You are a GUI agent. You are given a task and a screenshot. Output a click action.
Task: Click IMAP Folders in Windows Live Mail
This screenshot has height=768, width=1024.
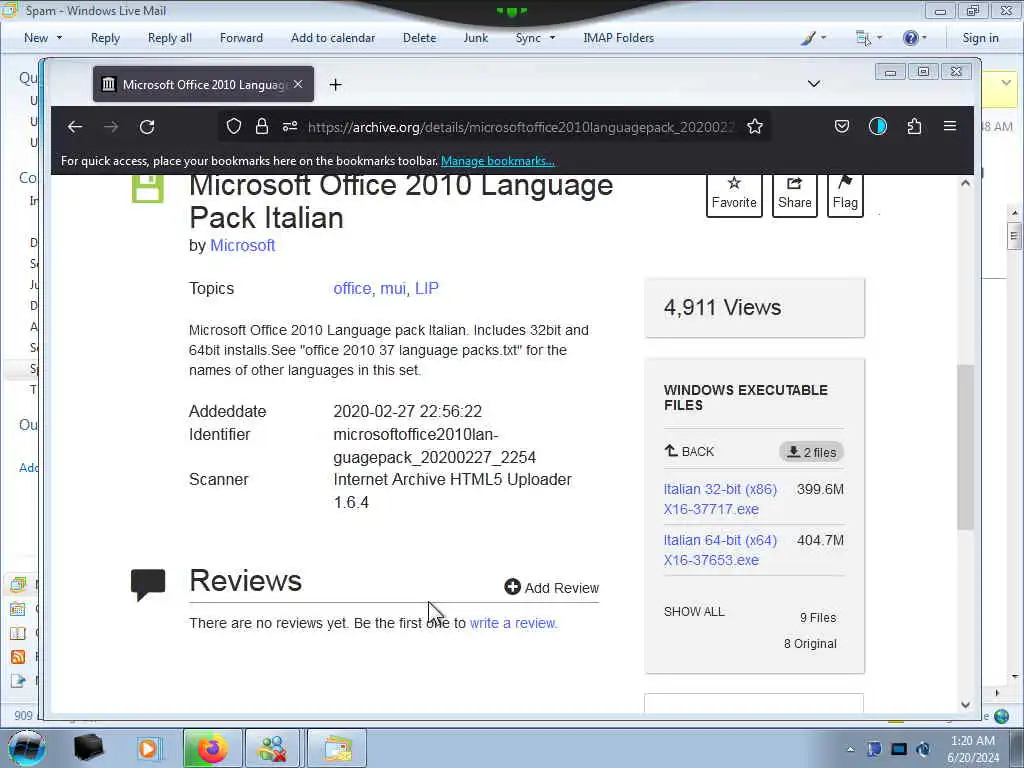click(618, 38)
